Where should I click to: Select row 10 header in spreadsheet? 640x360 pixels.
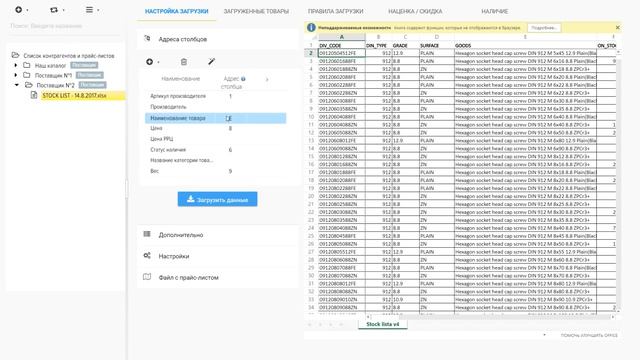[x=311, y=117]
